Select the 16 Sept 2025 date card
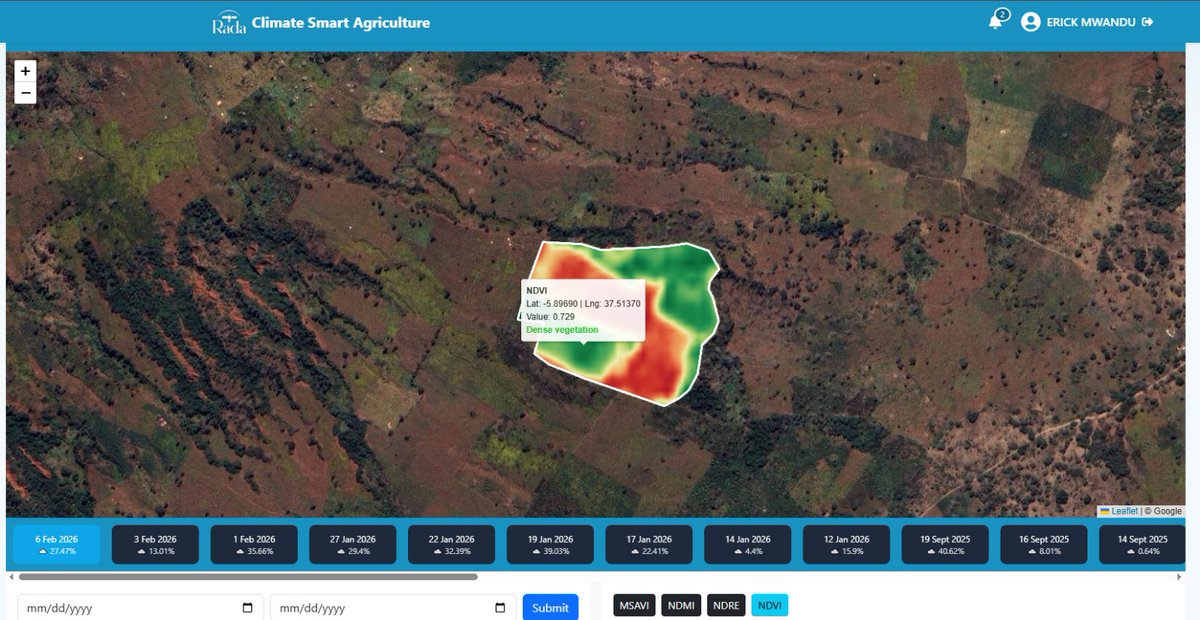This screenshot has width=1200, height=620. point(1044,545)
